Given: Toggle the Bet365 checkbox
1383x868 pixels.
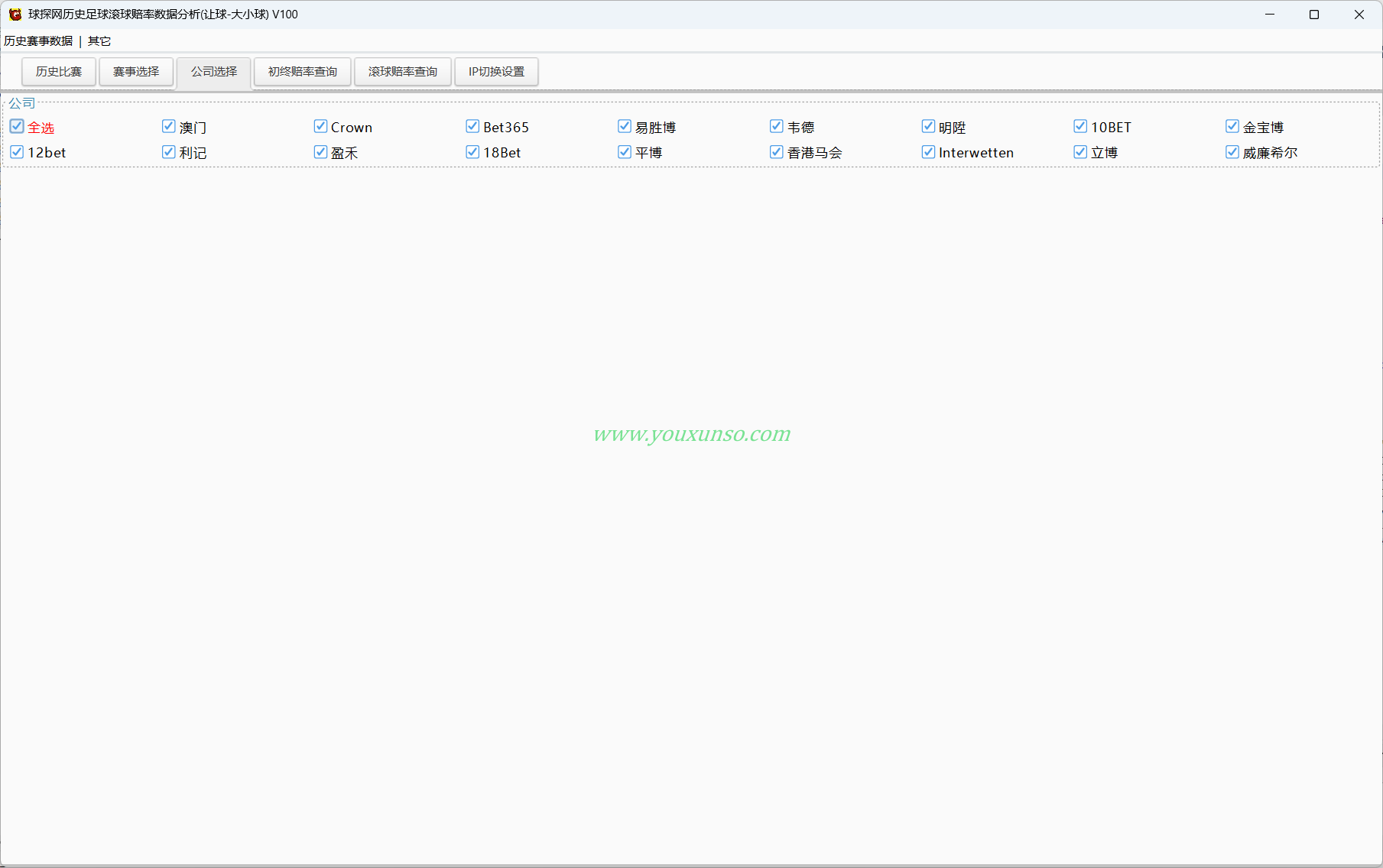Looking at the screenshot, I should 472,127.
